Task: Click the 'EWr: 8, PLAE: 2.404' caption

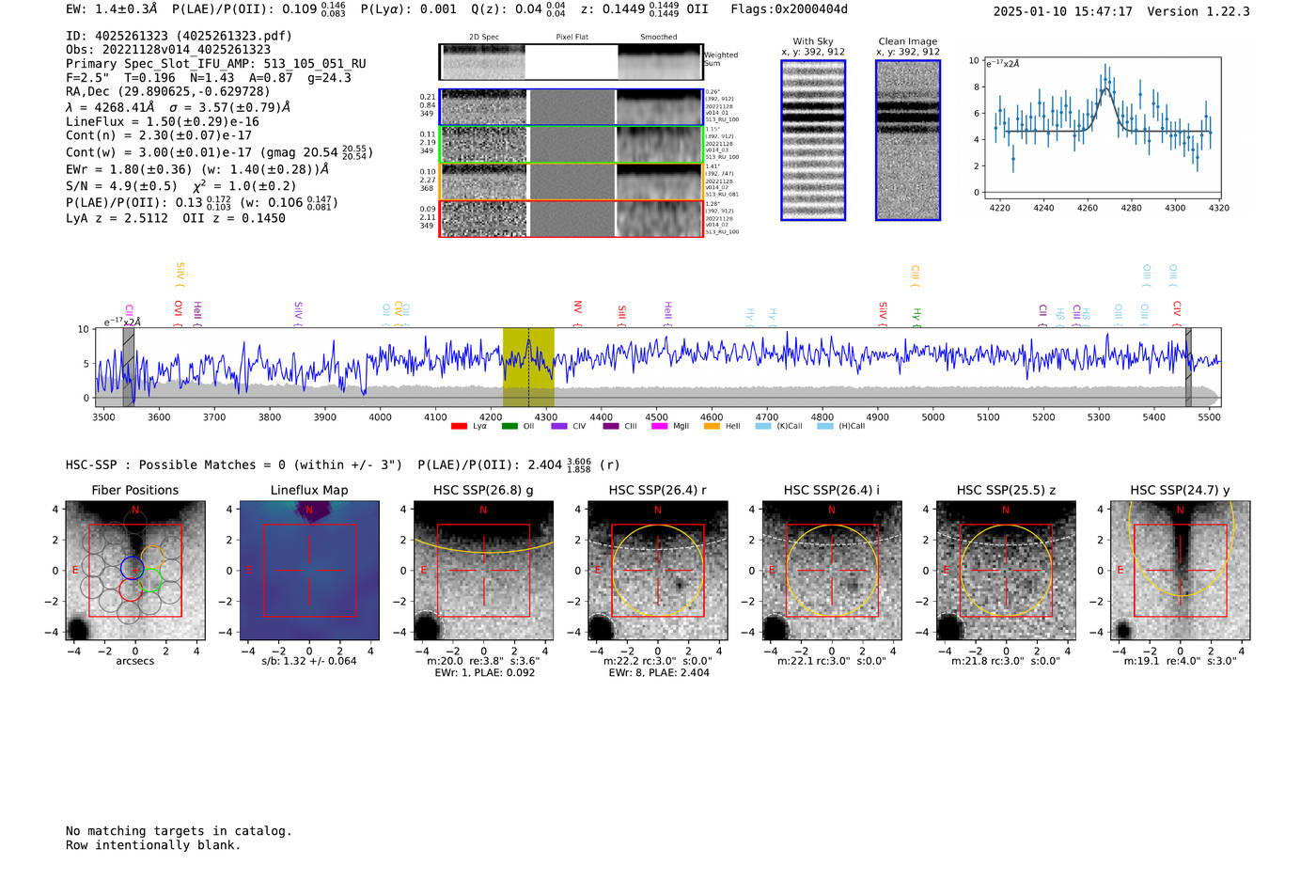Action: 658,673
